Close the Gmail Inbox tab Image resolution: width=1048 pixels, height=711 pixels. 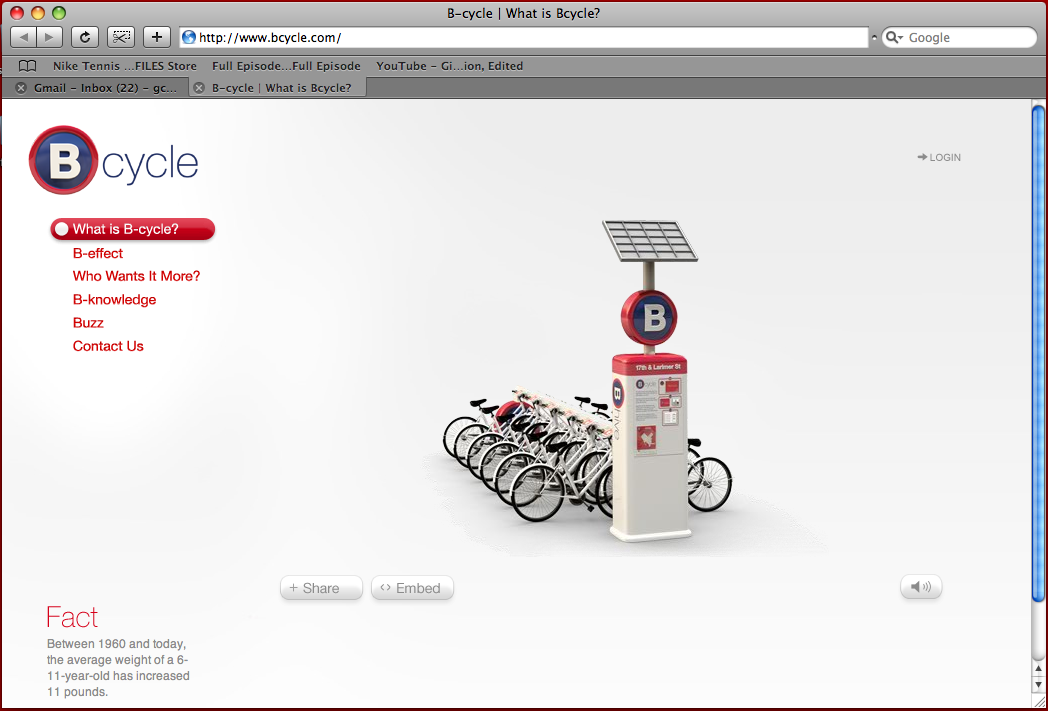[x=21, y=88]
